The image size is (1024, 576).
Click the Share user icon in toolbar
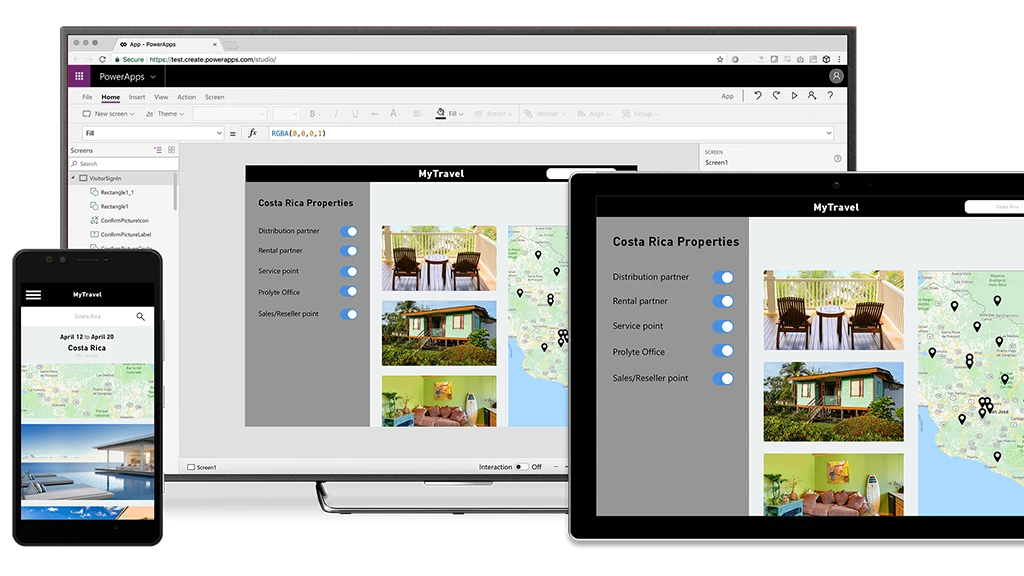coord(812,96)
